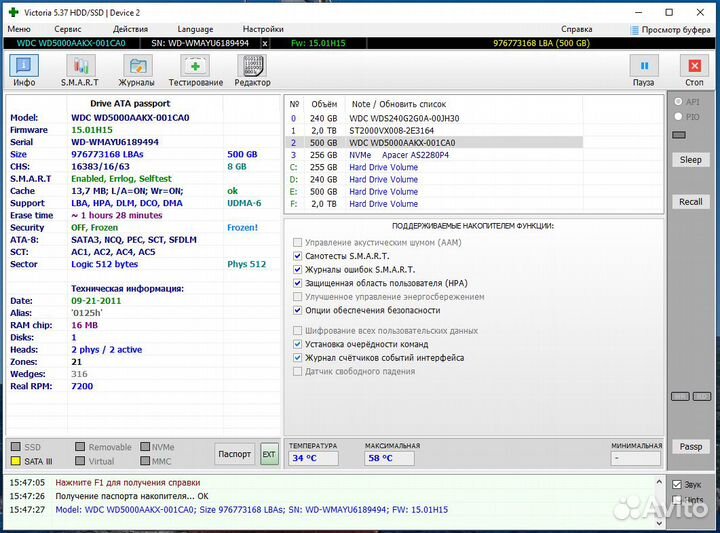Toggle Датчик свободного падения checkbox
This screenshot has height=533, width=720.
pyautogui.click(x=298, y=371)
